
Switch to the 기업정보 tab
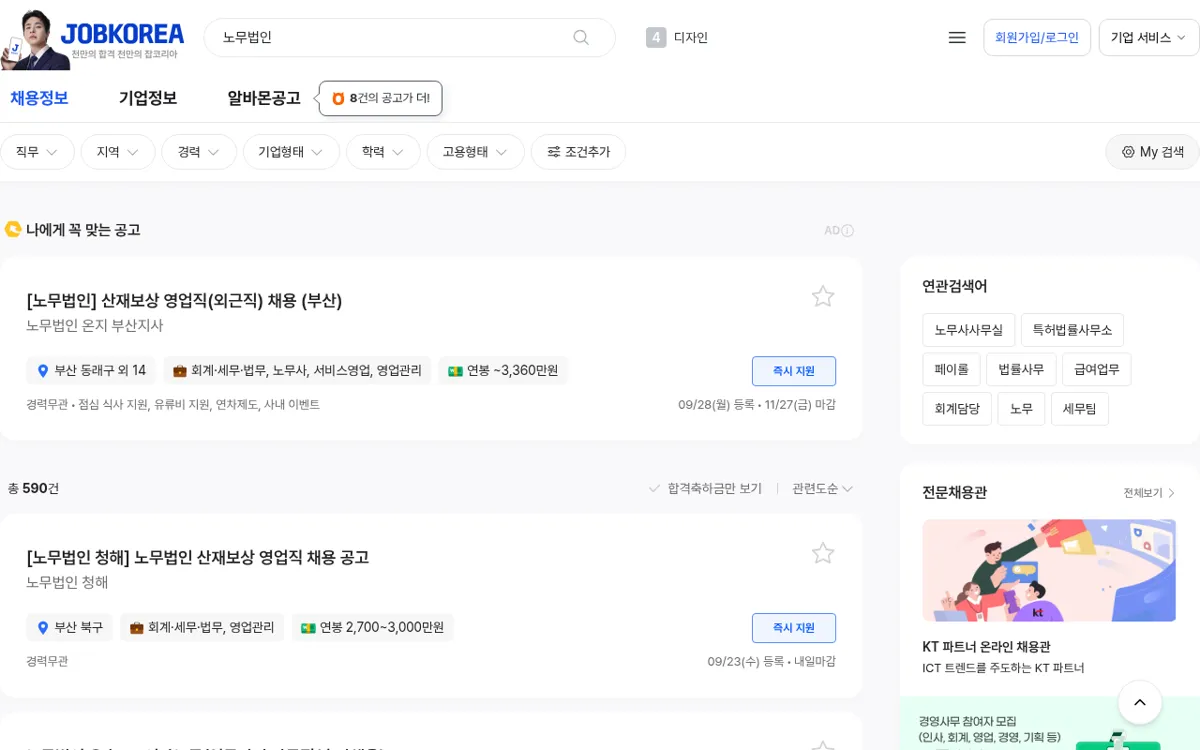[148, 98]
